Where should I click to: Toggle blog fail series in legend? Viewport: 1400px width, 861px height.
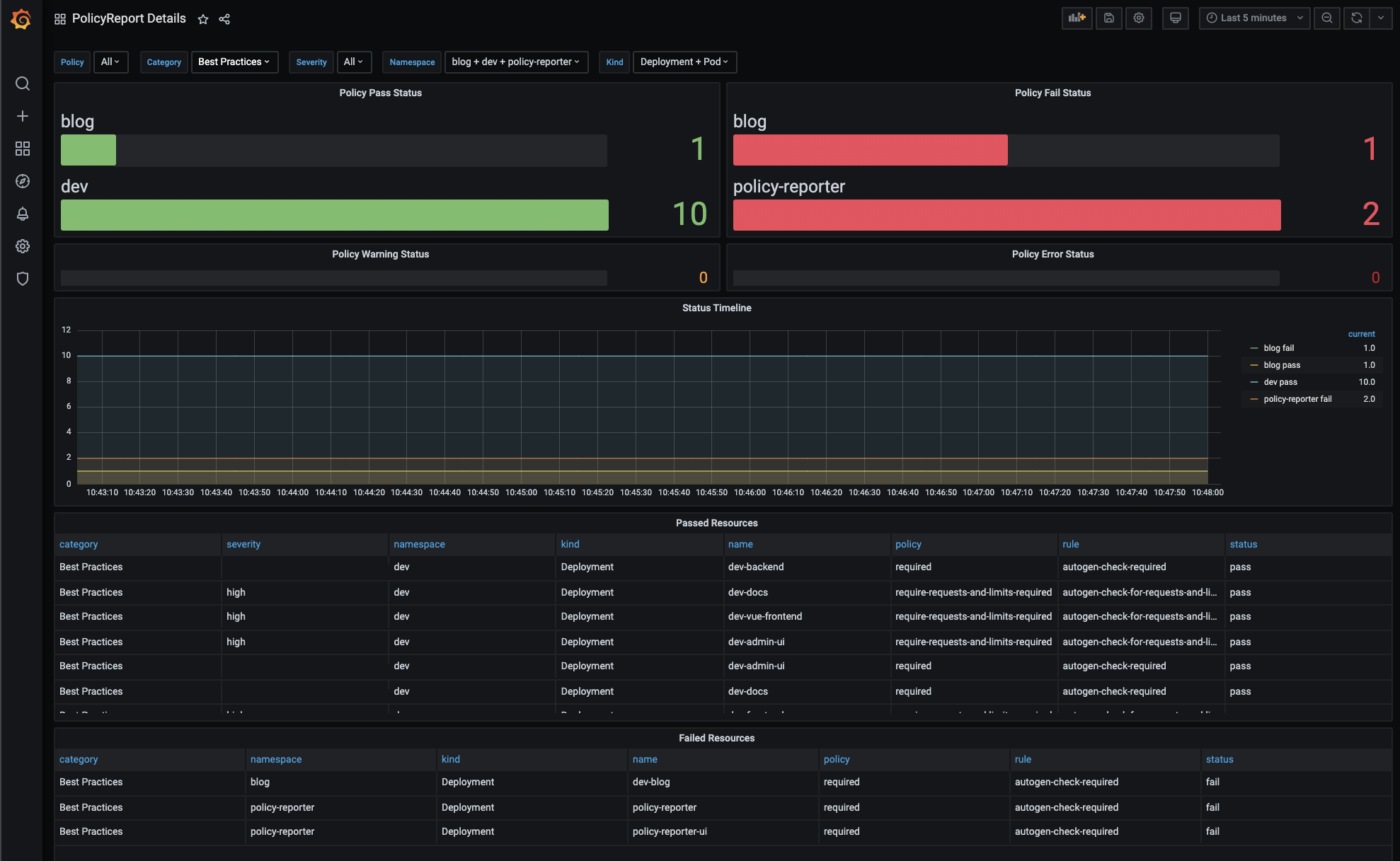coord(1278,348)
